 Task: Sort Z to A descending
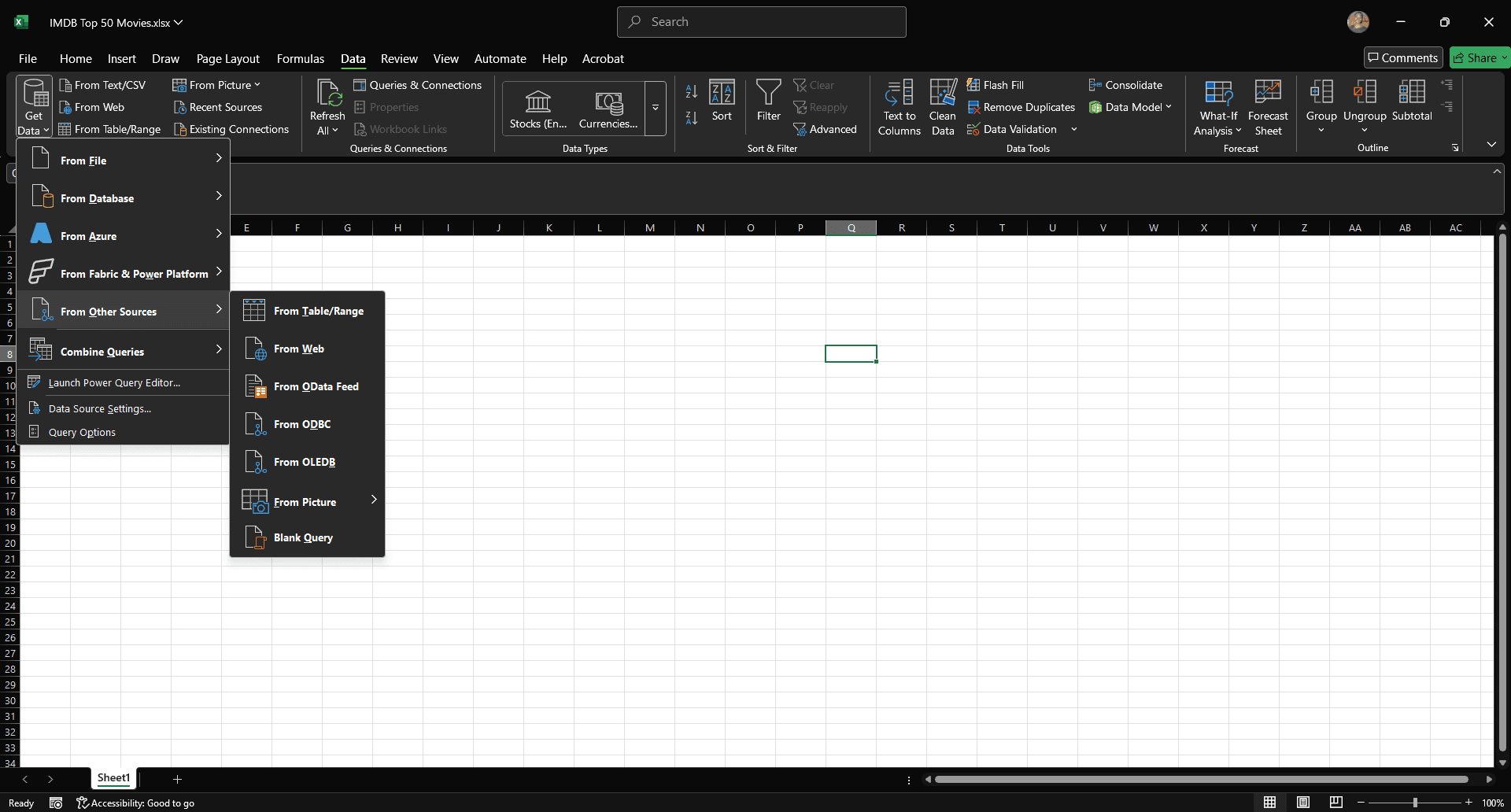pyautogui.click(x=691, y=118)
